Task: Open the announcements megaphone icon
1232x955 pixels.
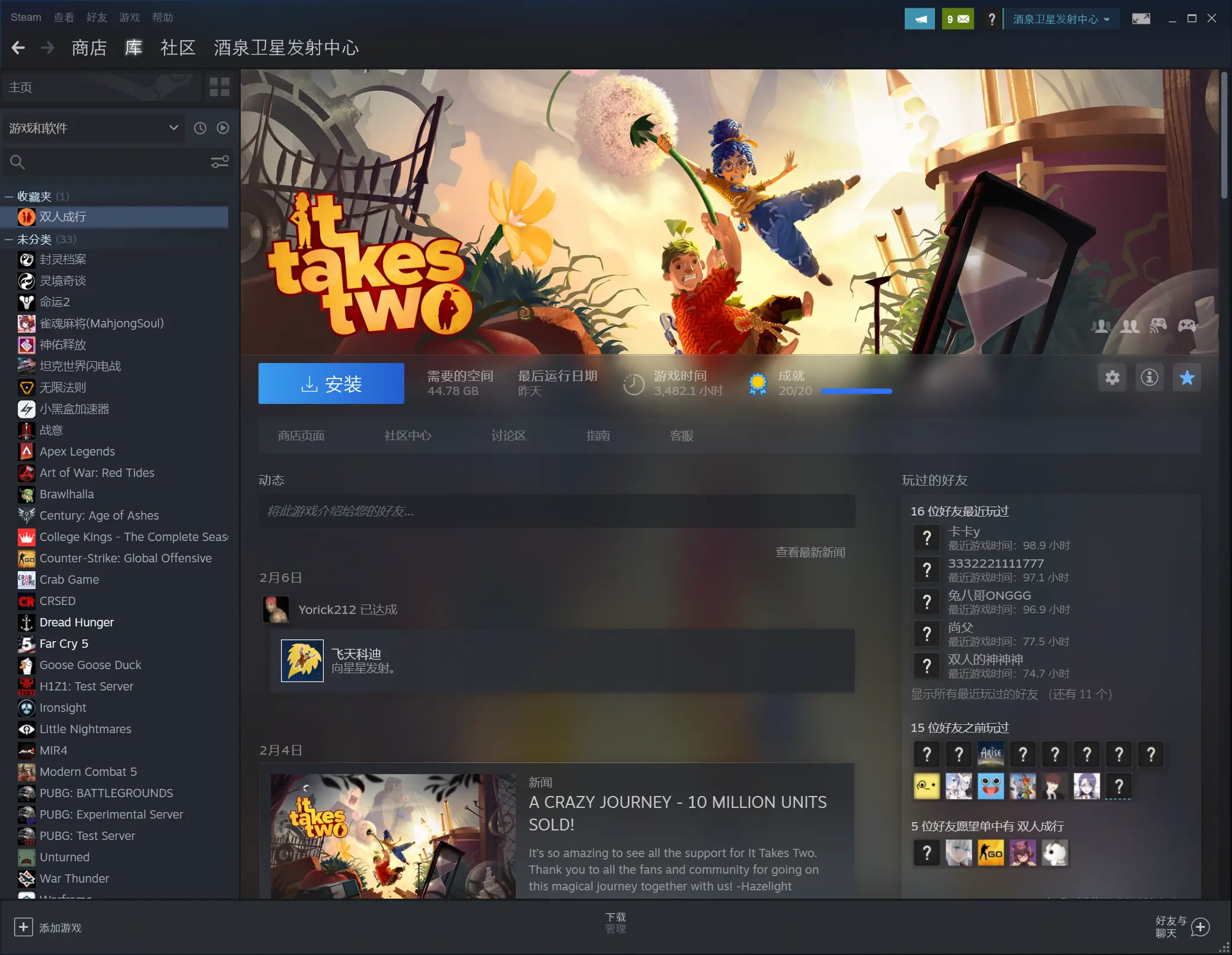Action: (920, 19)
